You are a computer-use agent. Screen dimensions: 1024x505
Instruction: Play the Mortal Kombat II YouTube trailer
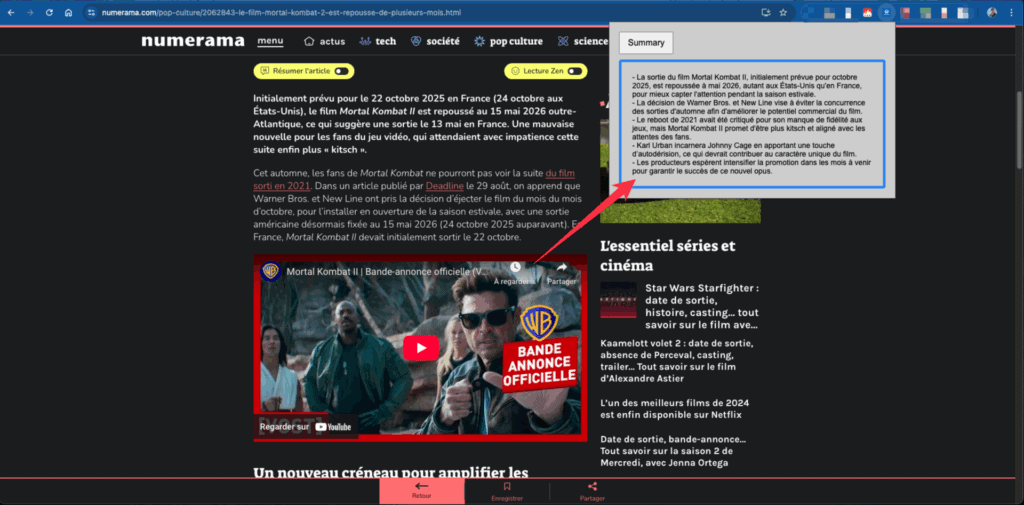click(421, 348)
